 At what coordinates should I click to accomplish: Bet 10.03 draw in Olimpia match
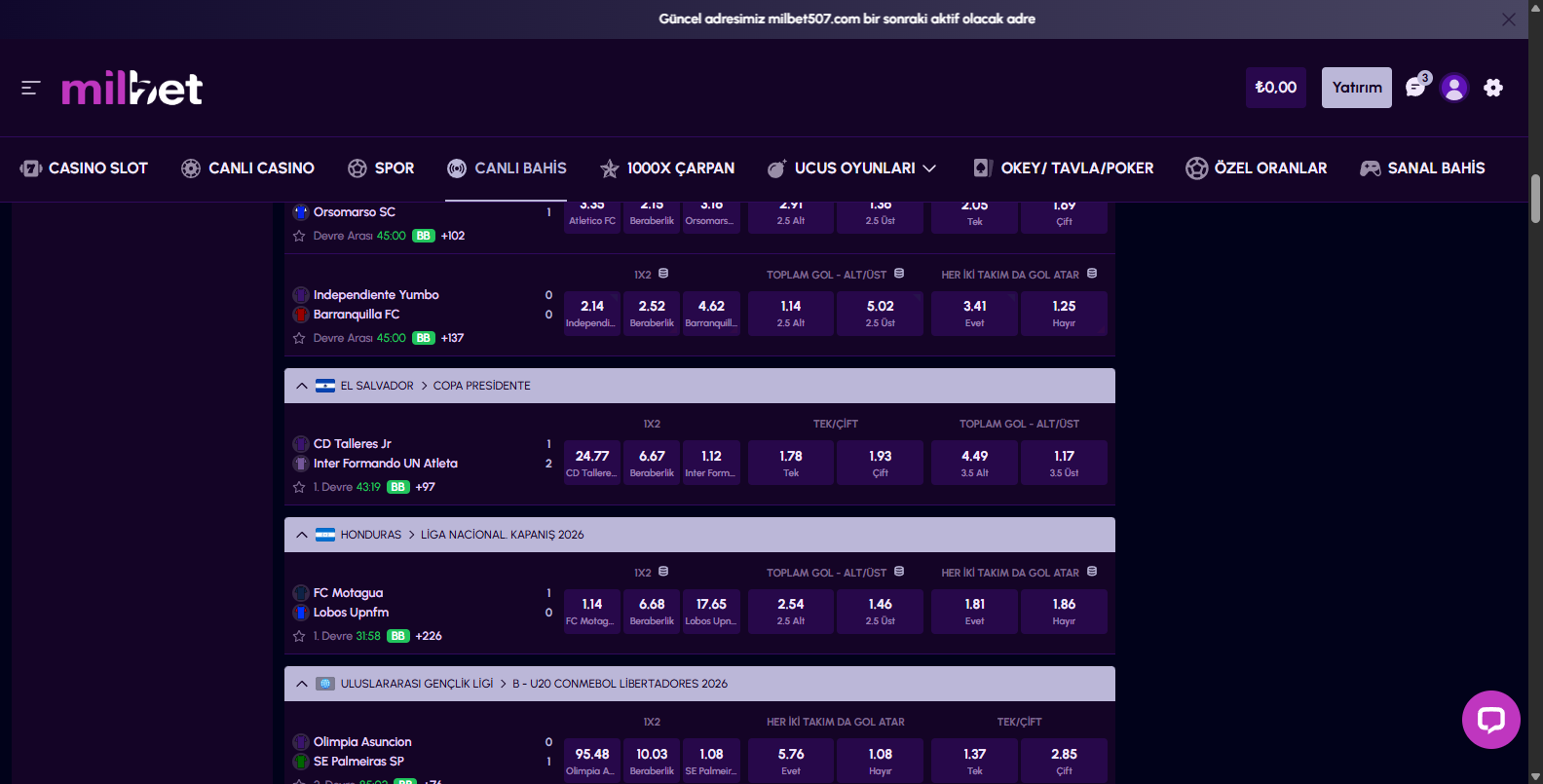pyautogui.click(x=652, y=761)
